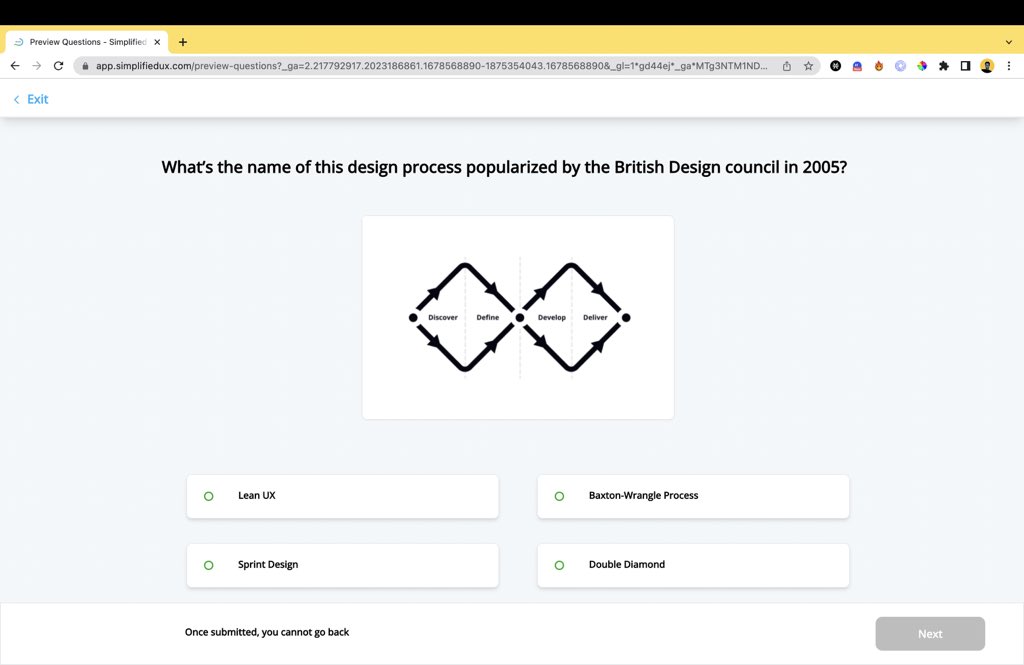Click the colorful pinwheel extension icon
Viewport: 1024px width, 665px height.
[x=922, y=65]
